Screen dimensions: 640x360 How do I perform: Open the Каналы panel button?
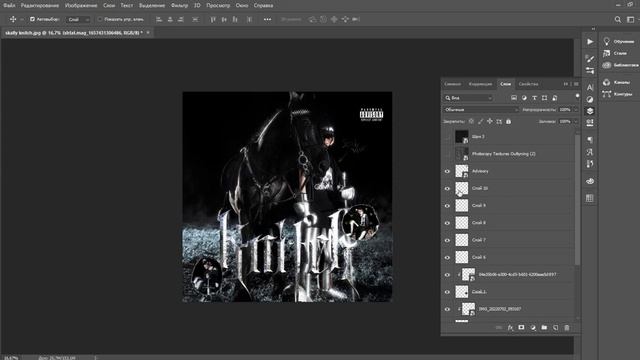click(x=617, y=82)
